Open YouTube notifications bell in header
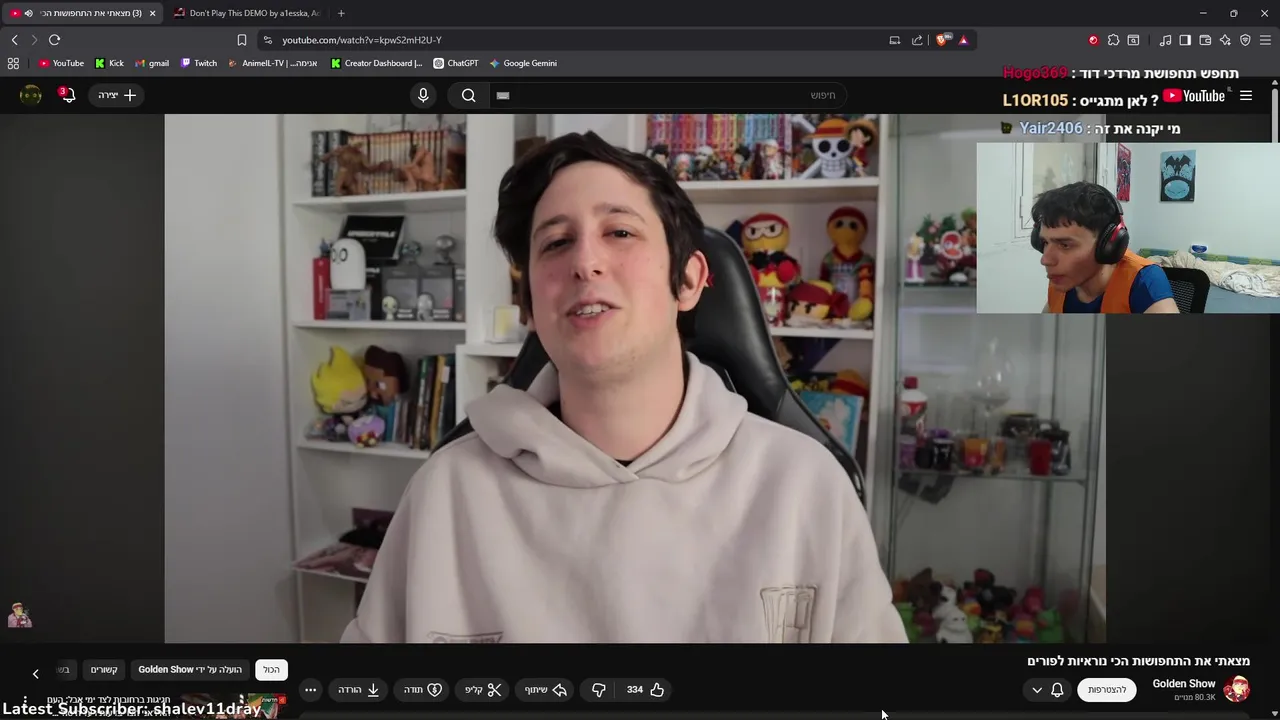1280x720 pixels. (67, 95)
